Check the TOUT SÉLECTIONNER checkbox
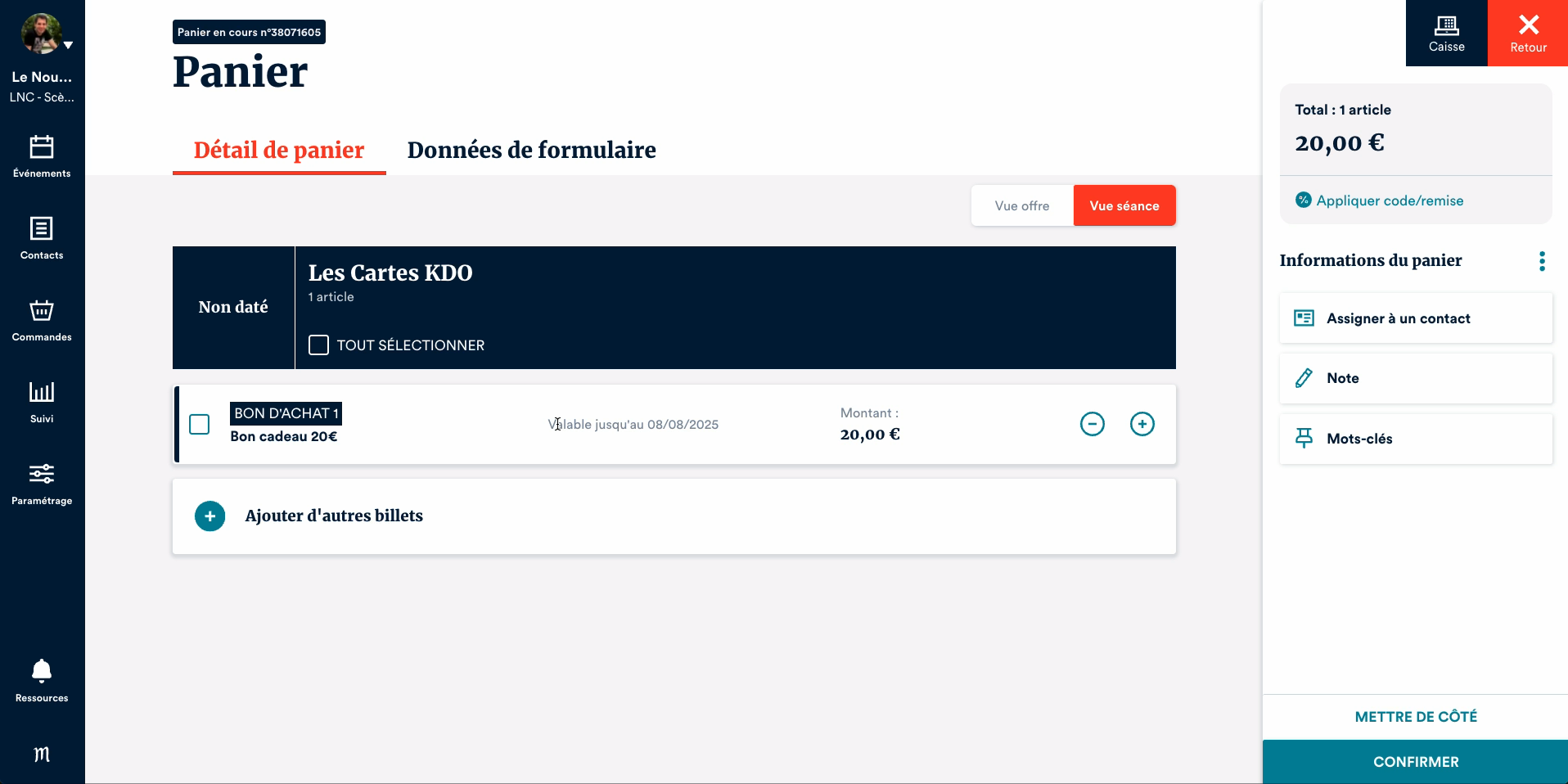1568x784 pixels. coord(318,345)
